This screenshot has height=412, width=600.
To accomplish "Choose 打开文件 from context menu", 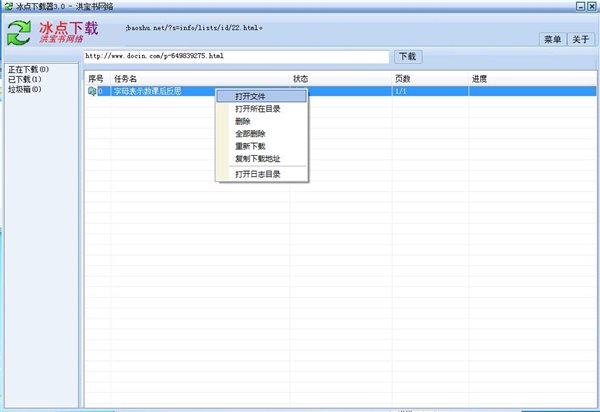I will [261, 96].
